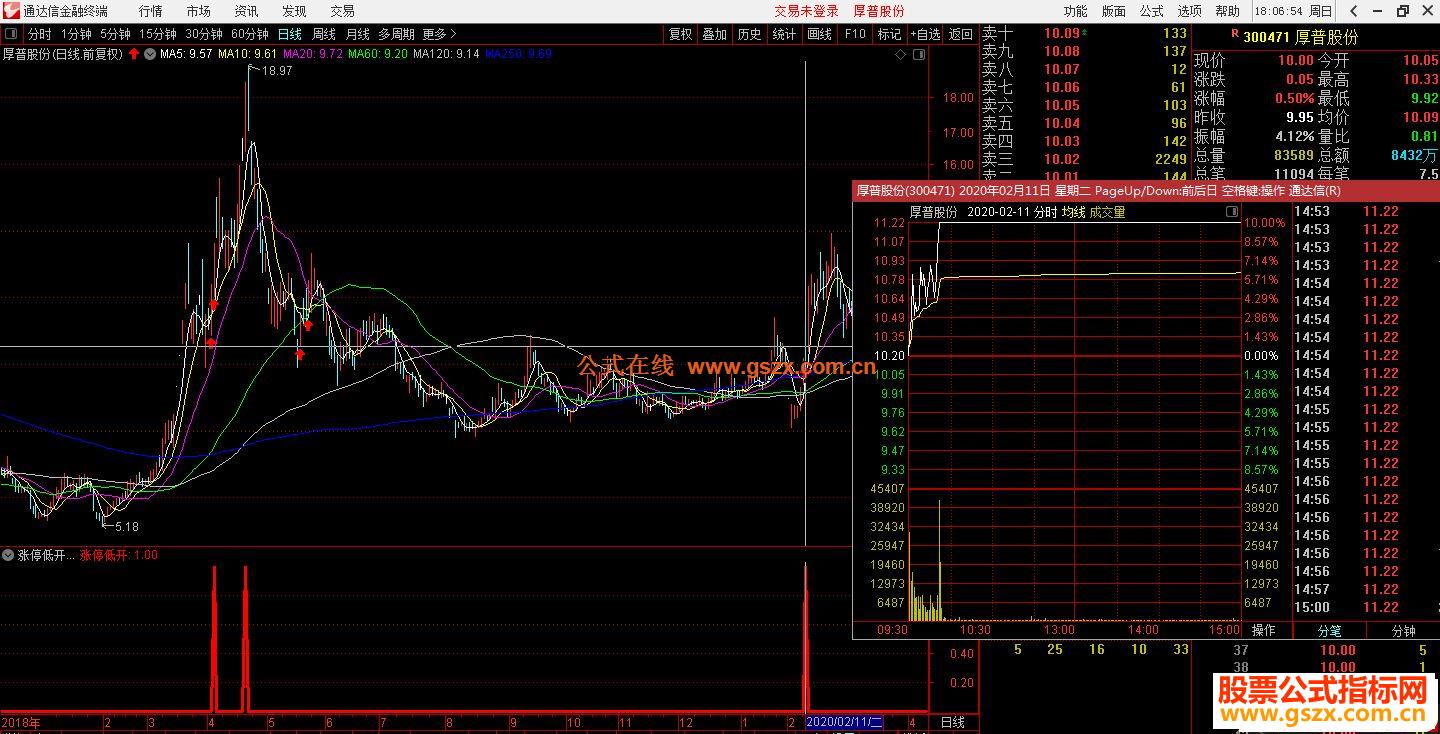The height and width of the screenshot is (734, 1440).
Task: Click the 操作 button in intraday popup
Action: click(1264, 630)
